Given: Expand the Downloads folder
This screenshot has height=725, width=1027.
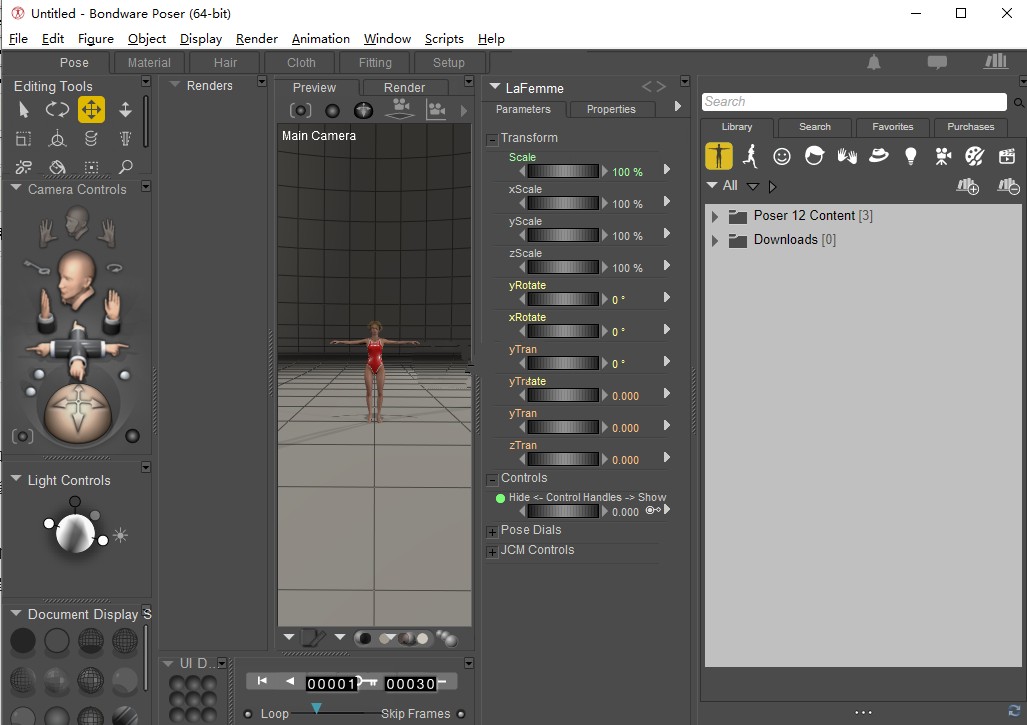Looking at the screenshot, I should 715,240.
